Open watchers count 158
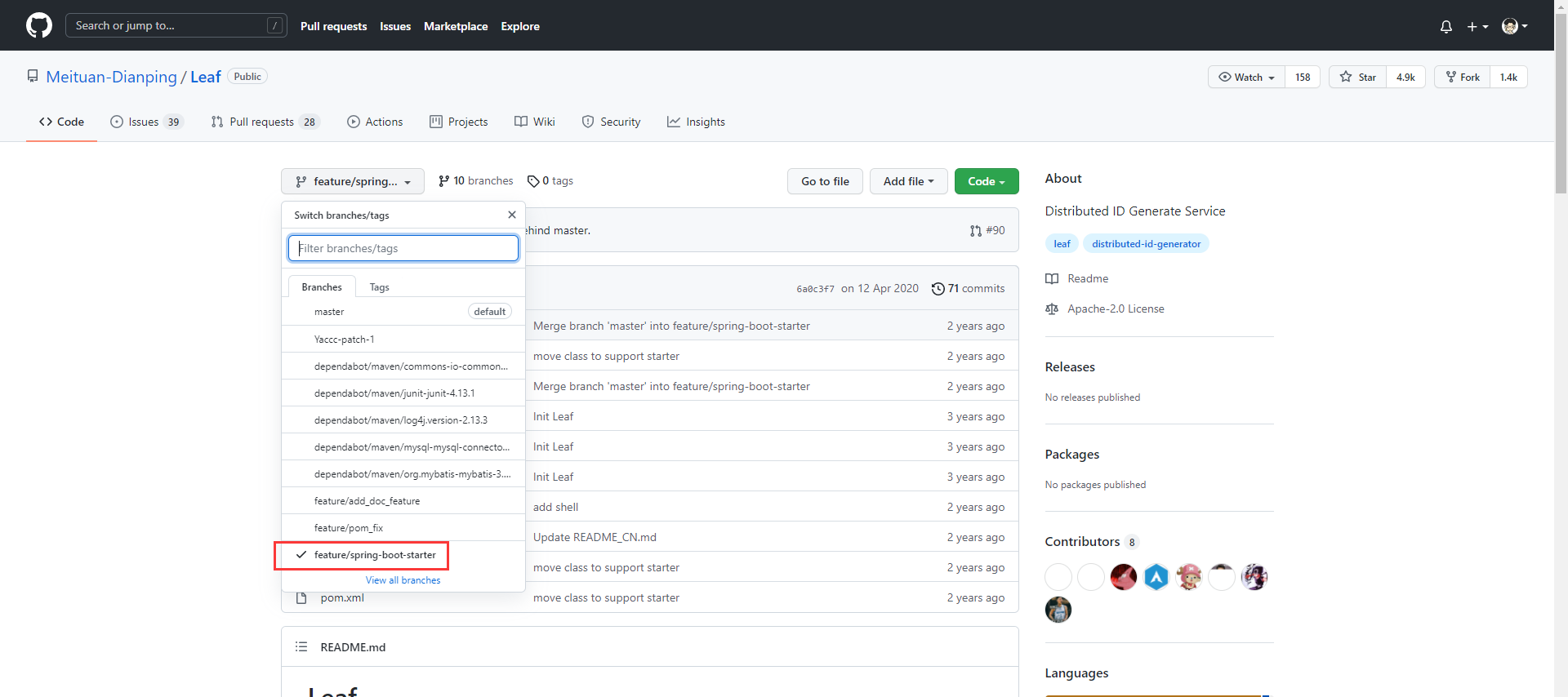The image size is (1568, 697). coord(1303,77)
